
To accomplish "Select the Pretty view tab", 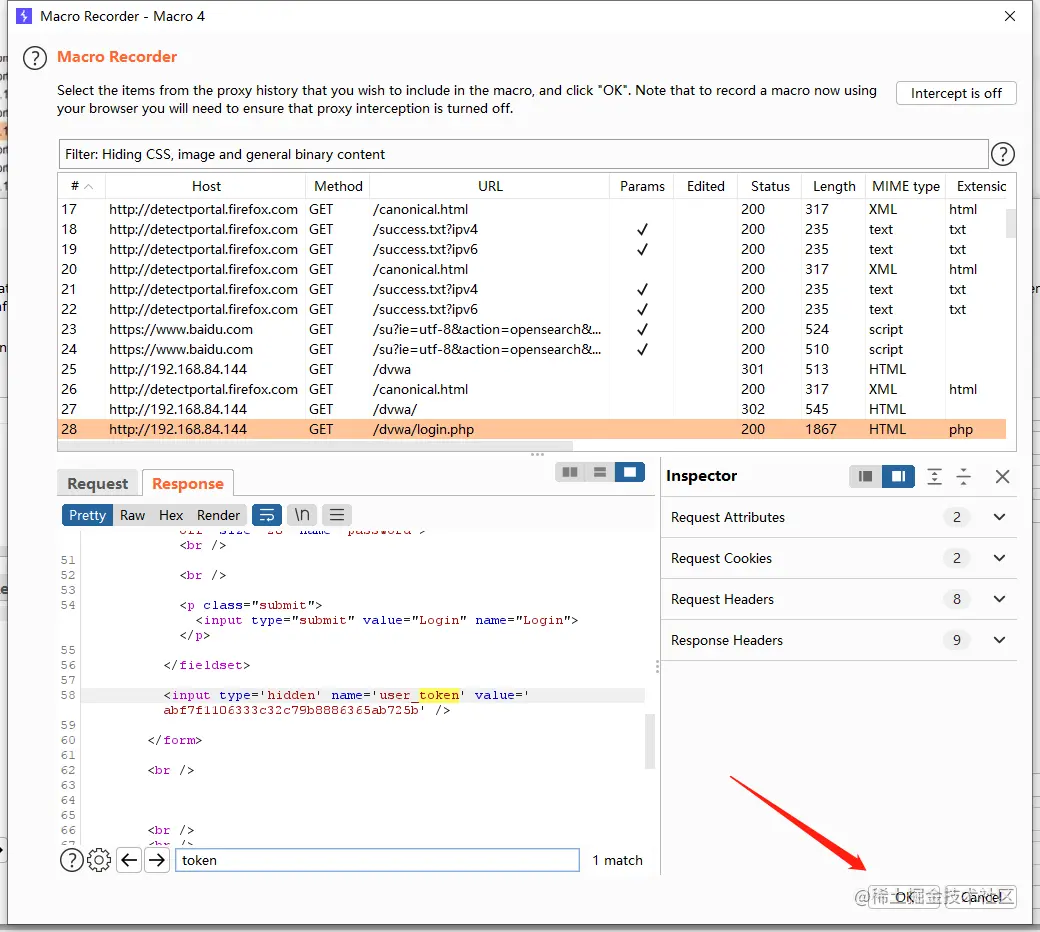I will (87, 515).
